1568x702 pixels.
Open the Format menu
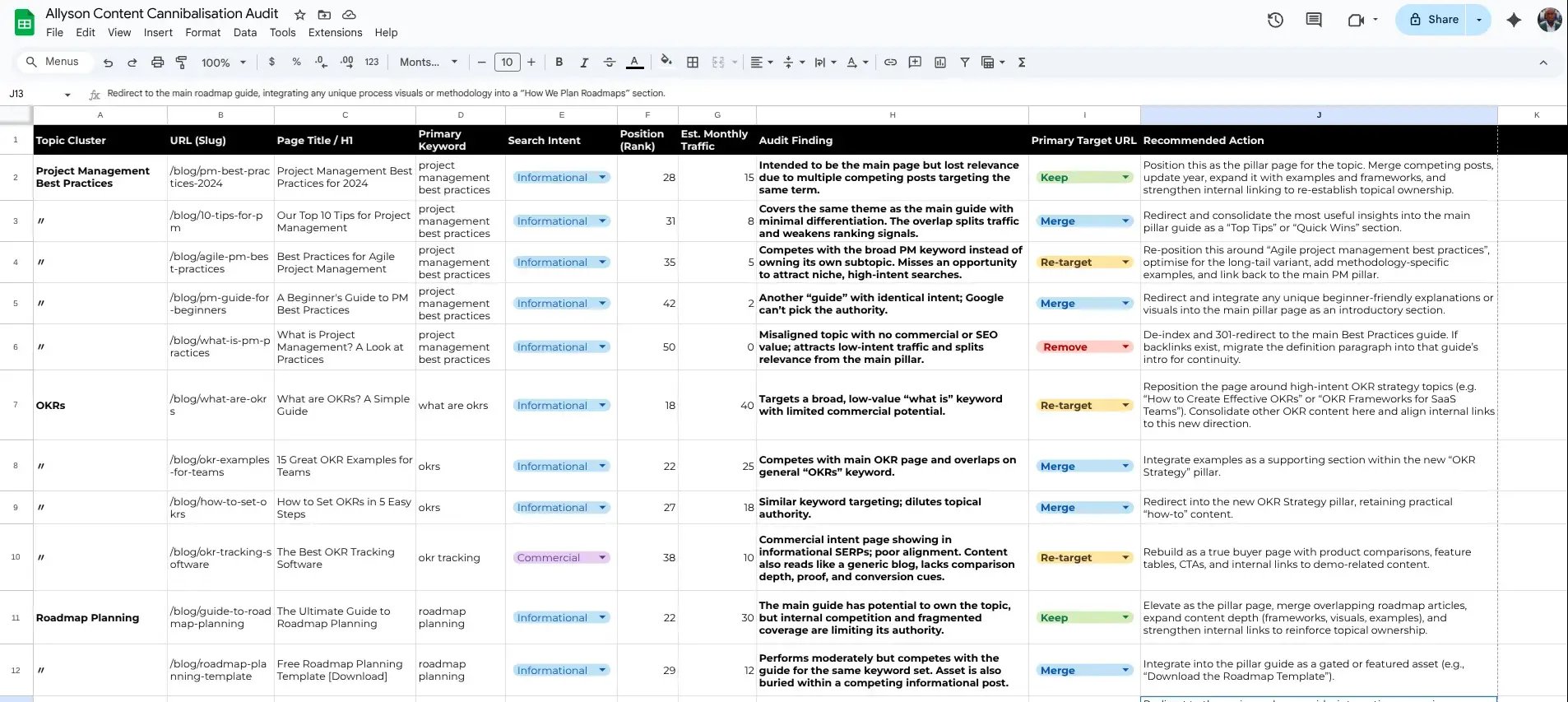[x=203, y=33]
